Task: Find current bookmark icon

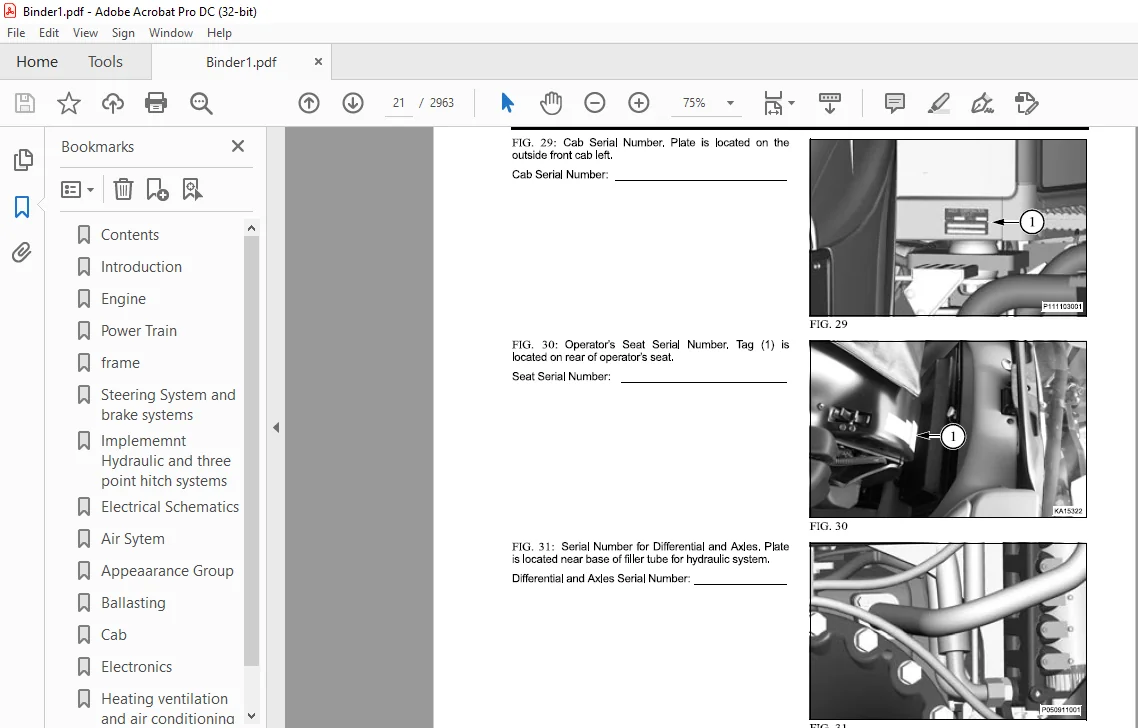Action: (x=192, y=189)
